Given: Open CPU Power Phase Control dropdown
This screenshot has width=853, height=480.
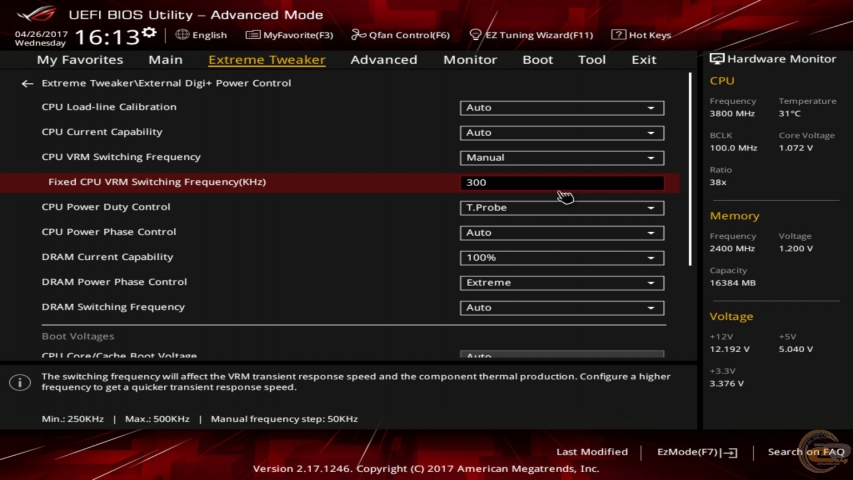Looking at the screenshot, I should 561,233.
